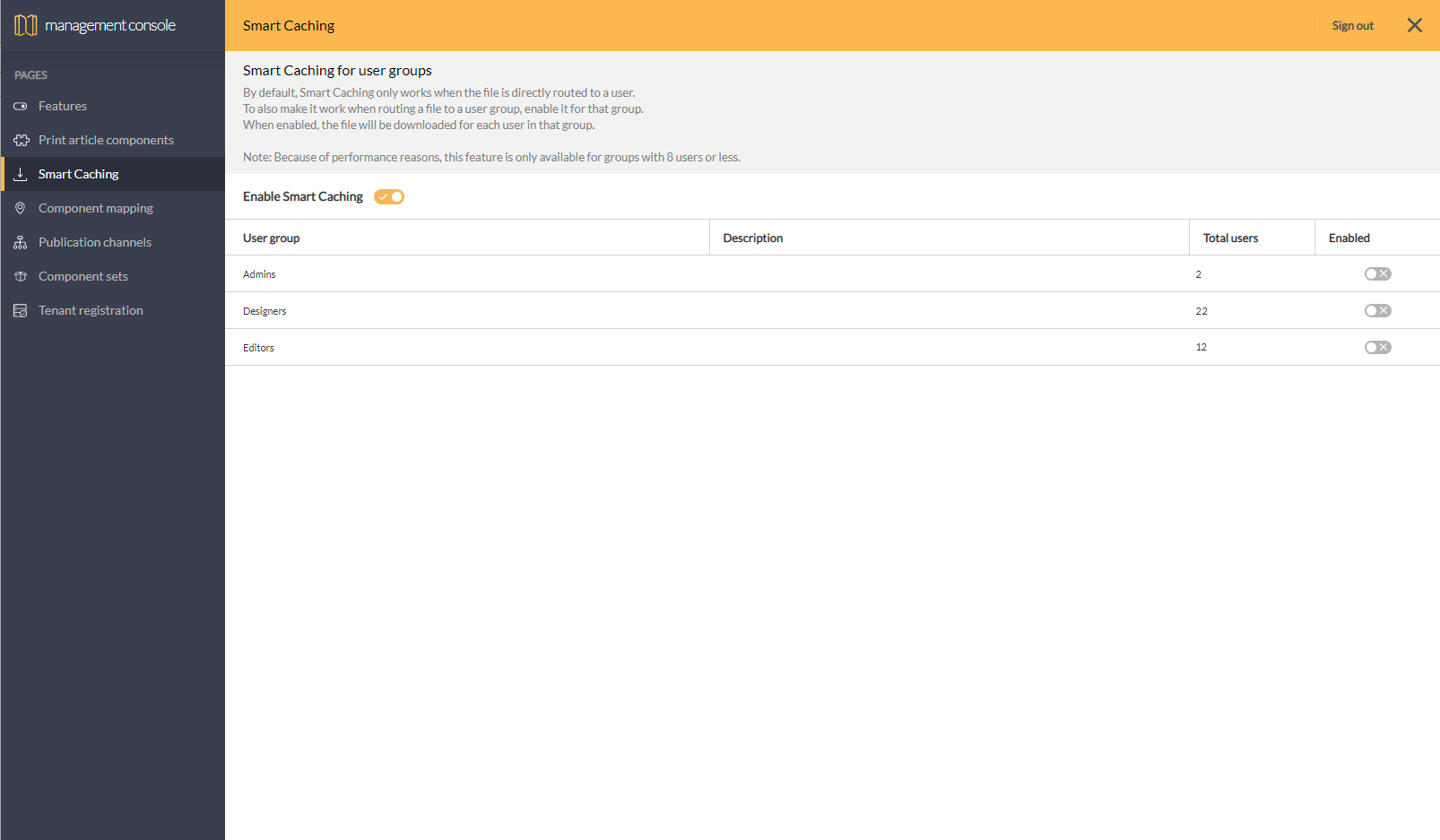Click the Designers total users value 22
This screenshot has width=1440, height=840.
pos(1201,311)
